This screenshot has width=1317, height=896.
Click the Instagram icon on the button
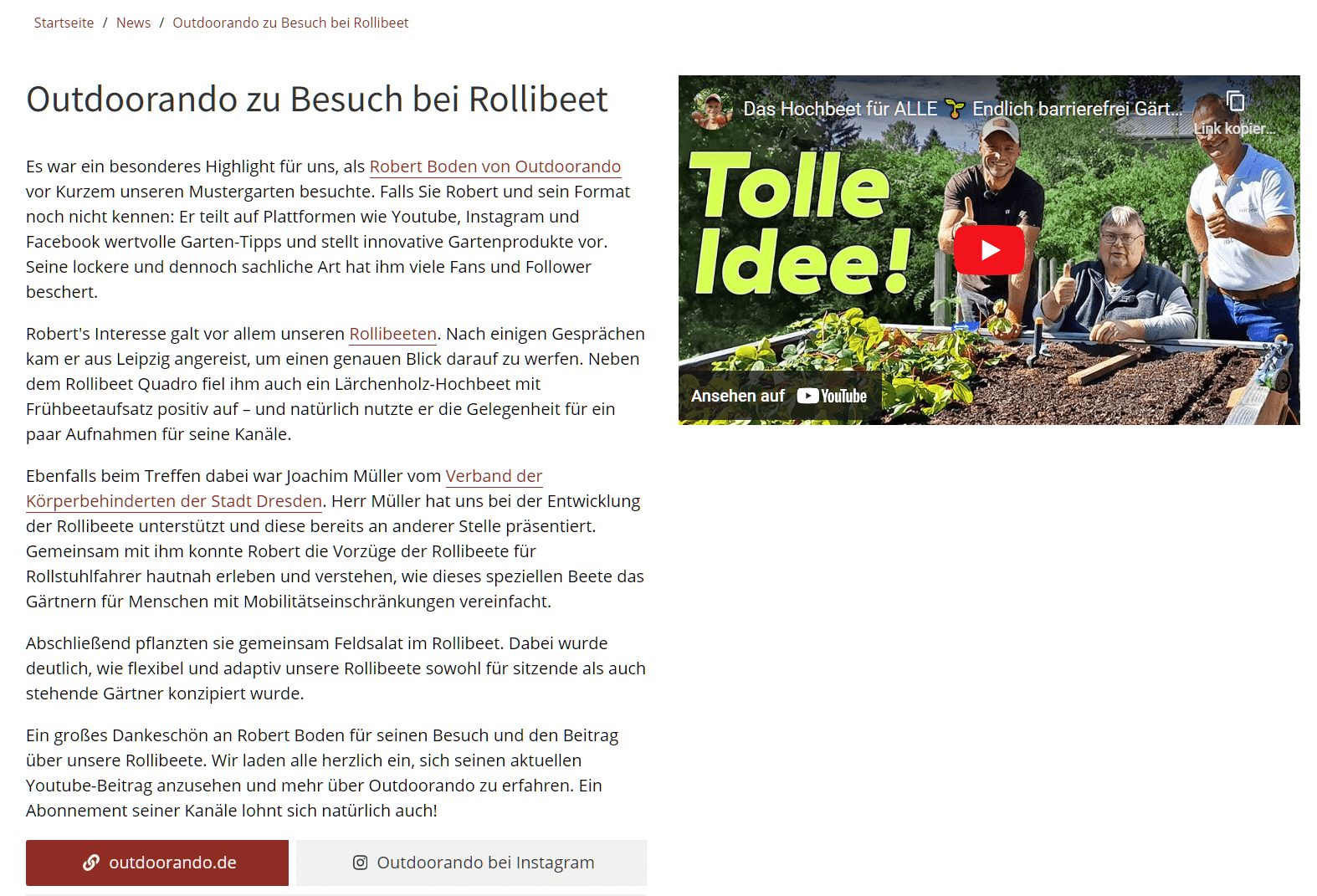pos(361,863)
